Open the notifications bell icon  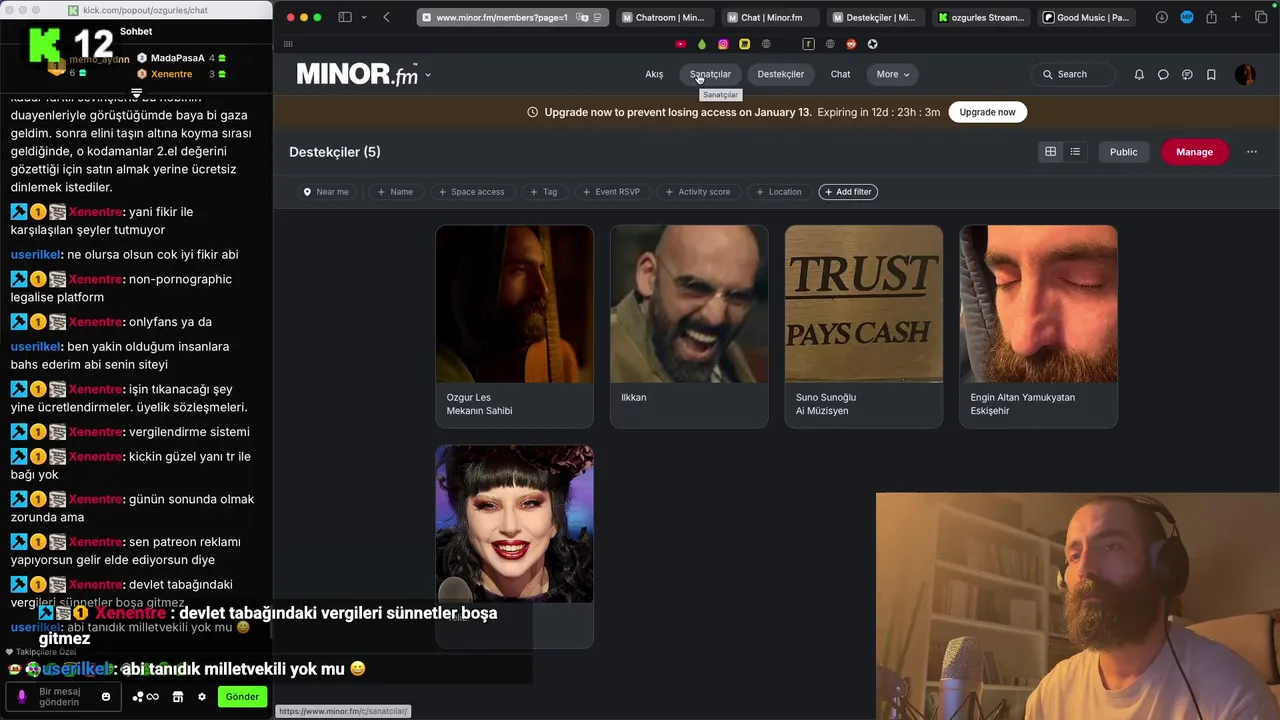1139,74
